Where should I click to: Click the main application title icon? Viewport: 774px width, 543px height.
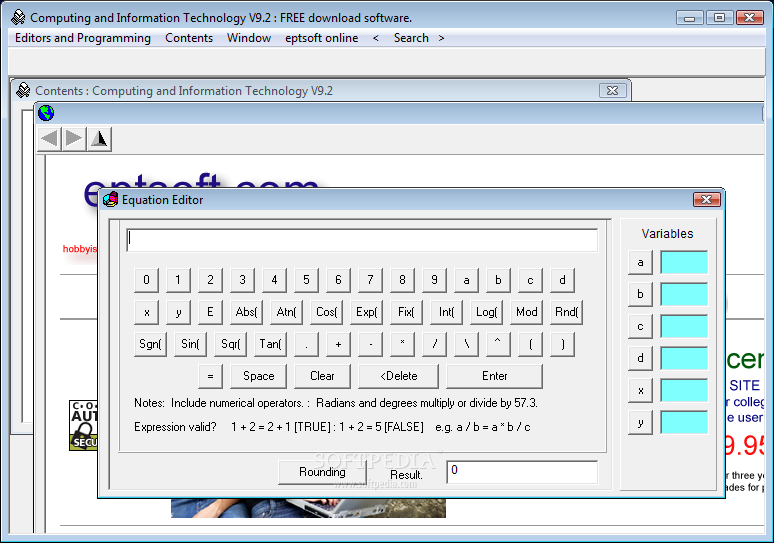pyautogui.click(x=18, y=17)
